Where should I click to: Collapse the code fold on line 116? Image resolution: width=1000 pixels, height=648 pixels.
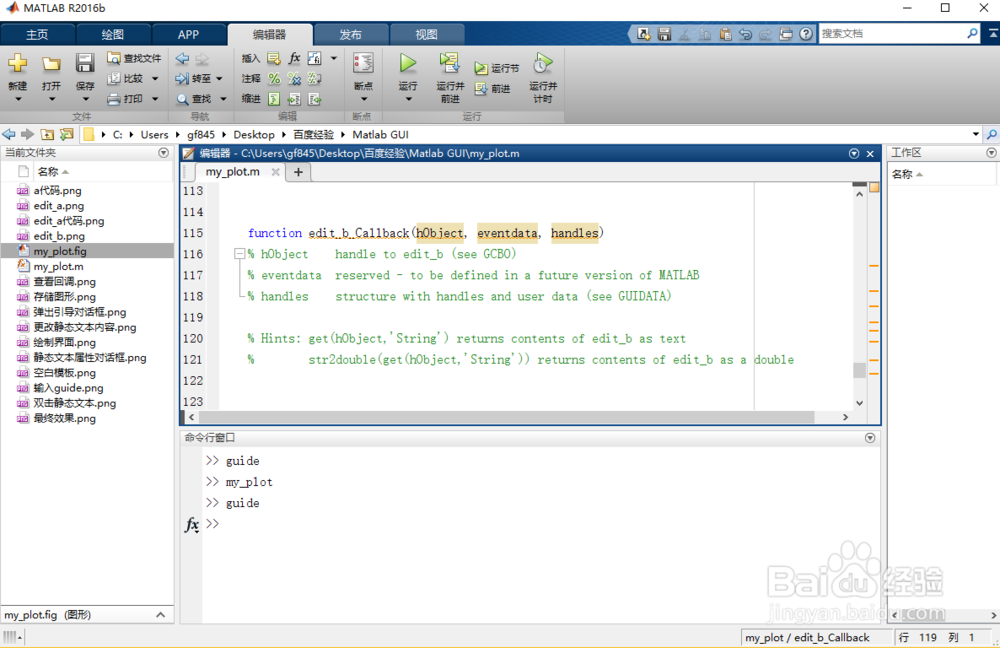[239, 254]
